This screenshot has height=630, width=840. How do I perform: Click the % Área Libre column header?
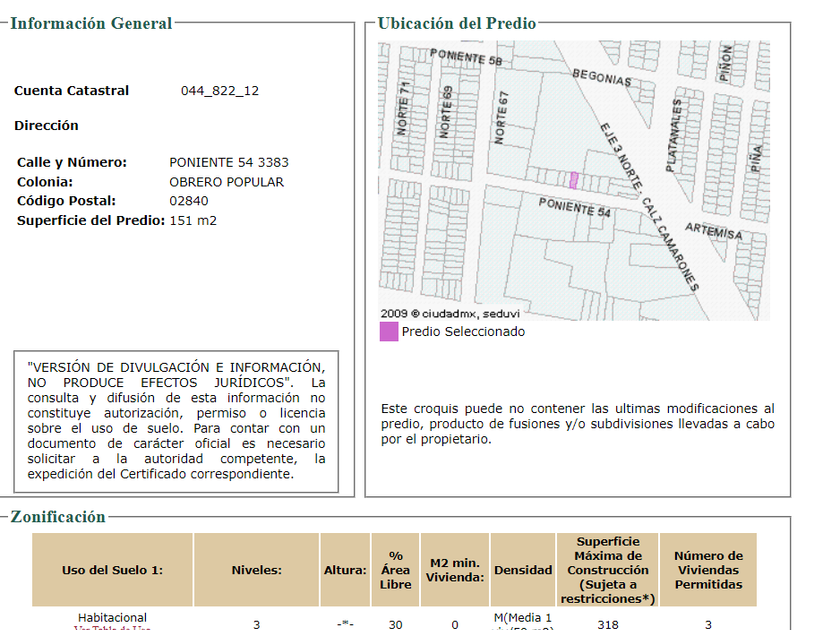pyautogui.click(x=395, y=570)
